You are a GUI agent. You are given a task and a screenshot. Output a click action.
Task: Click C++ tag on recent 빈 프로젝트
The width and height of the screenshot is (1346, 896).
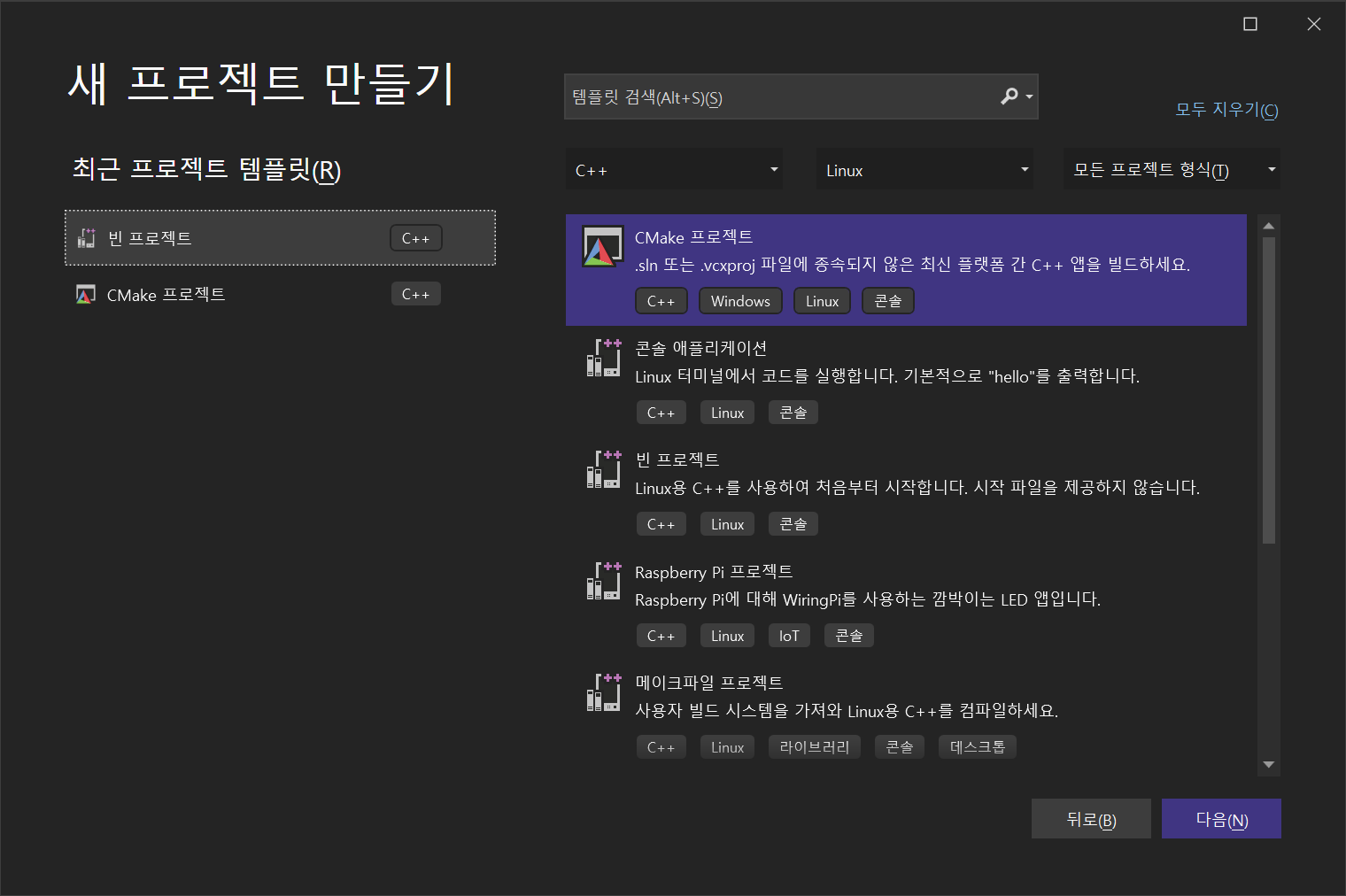[x=415, y=238]
